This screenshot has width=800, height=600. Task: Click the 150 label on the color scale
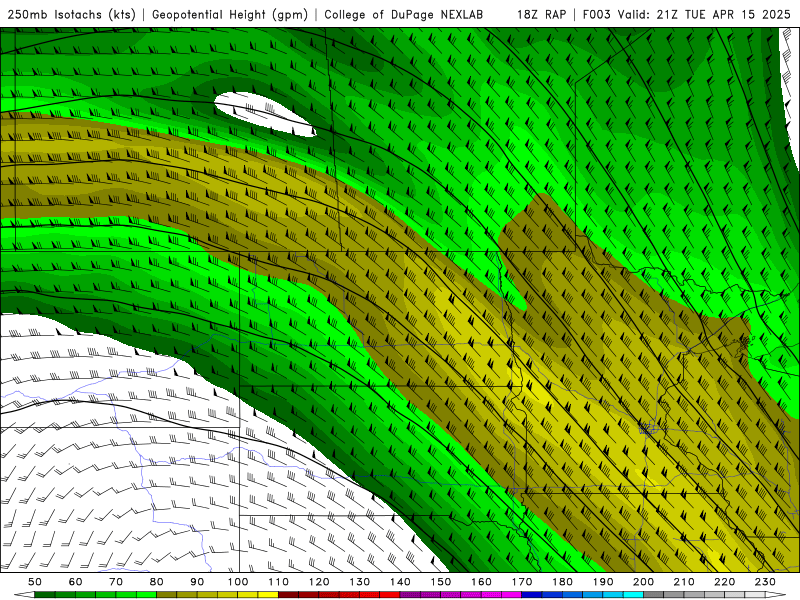click(441, 582)
